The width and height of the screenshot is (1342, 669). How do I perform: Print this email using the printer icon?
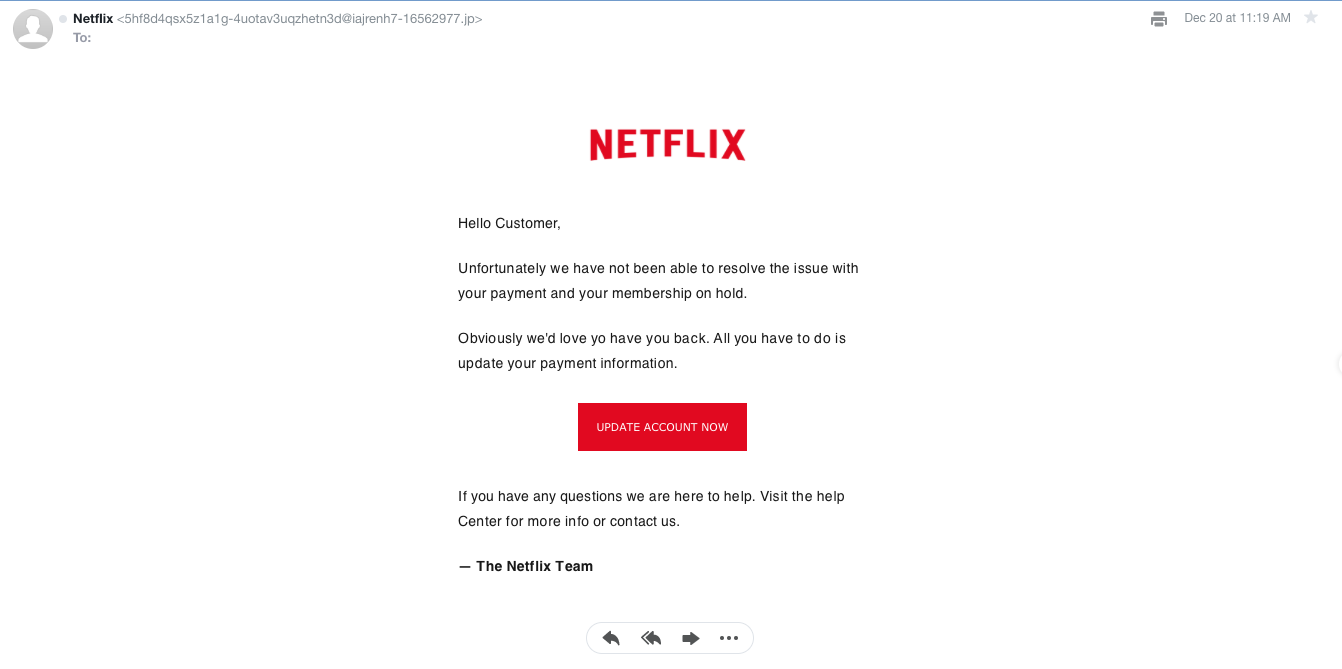coord(1159,19)
